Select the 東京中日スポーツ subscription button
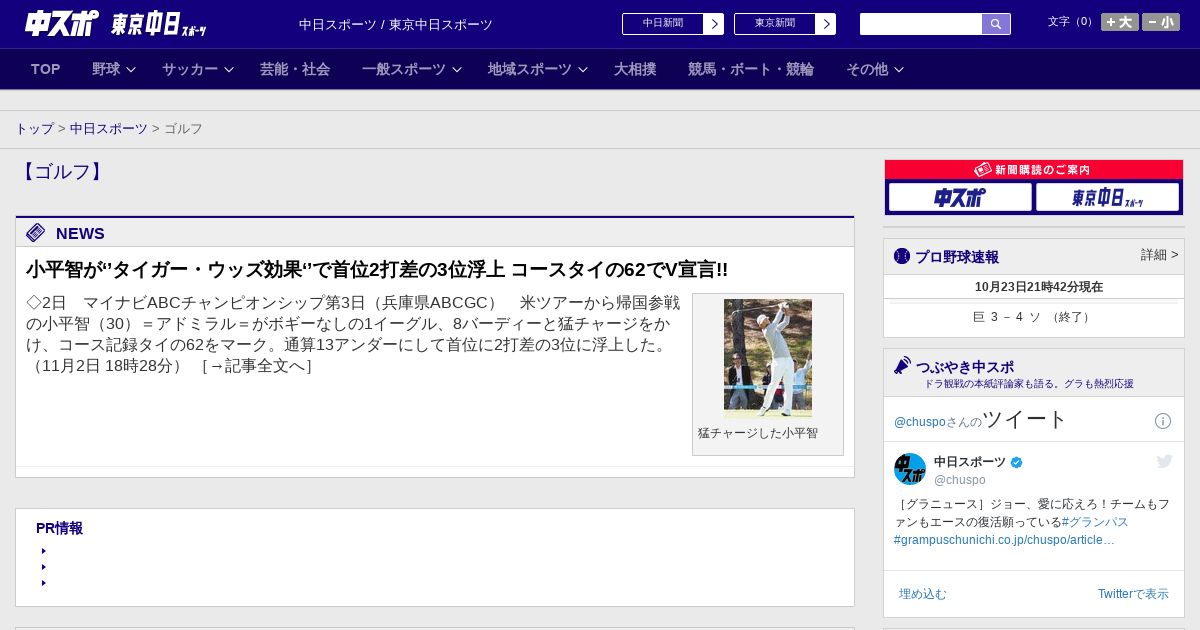The image size is (1200, 630). point(1107,197)
